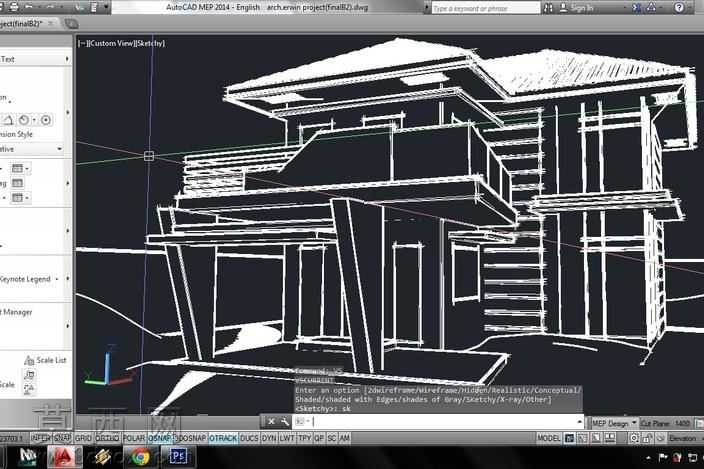Click the lowest scale icon in left palette
704x469 pixels.
pyautogui.click(x=29, y=389)
